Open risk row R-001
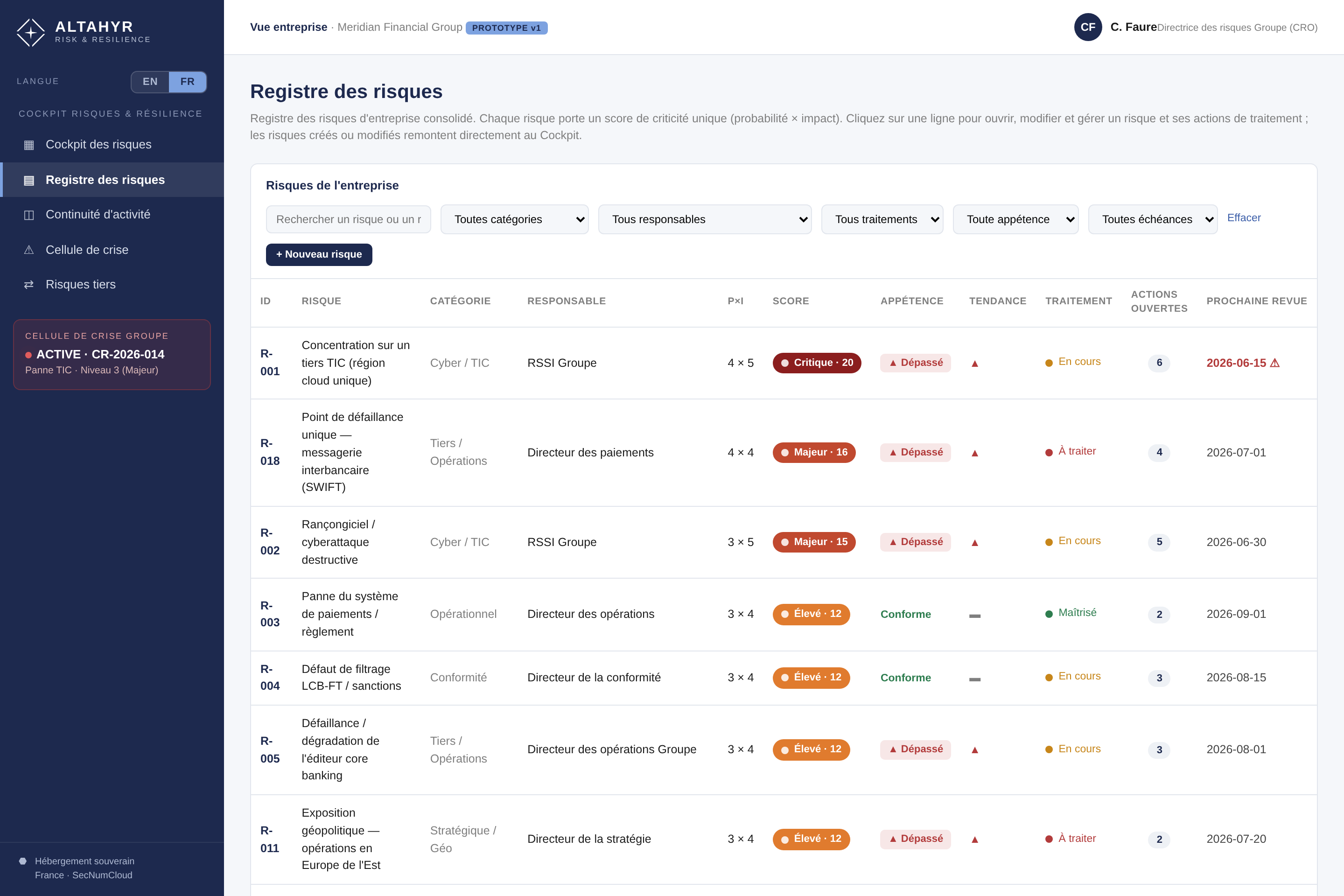 (x=784, y=363)
